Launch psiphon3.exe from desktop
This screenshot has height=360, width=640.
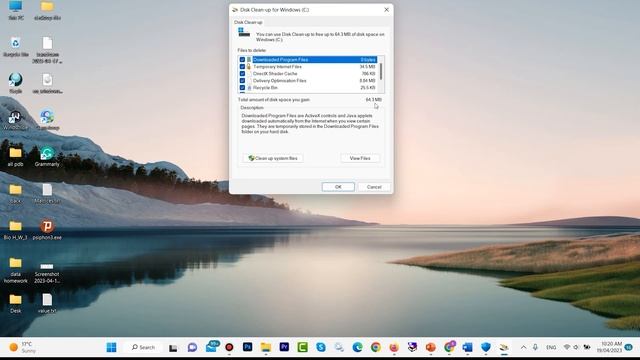pos(47,230)
